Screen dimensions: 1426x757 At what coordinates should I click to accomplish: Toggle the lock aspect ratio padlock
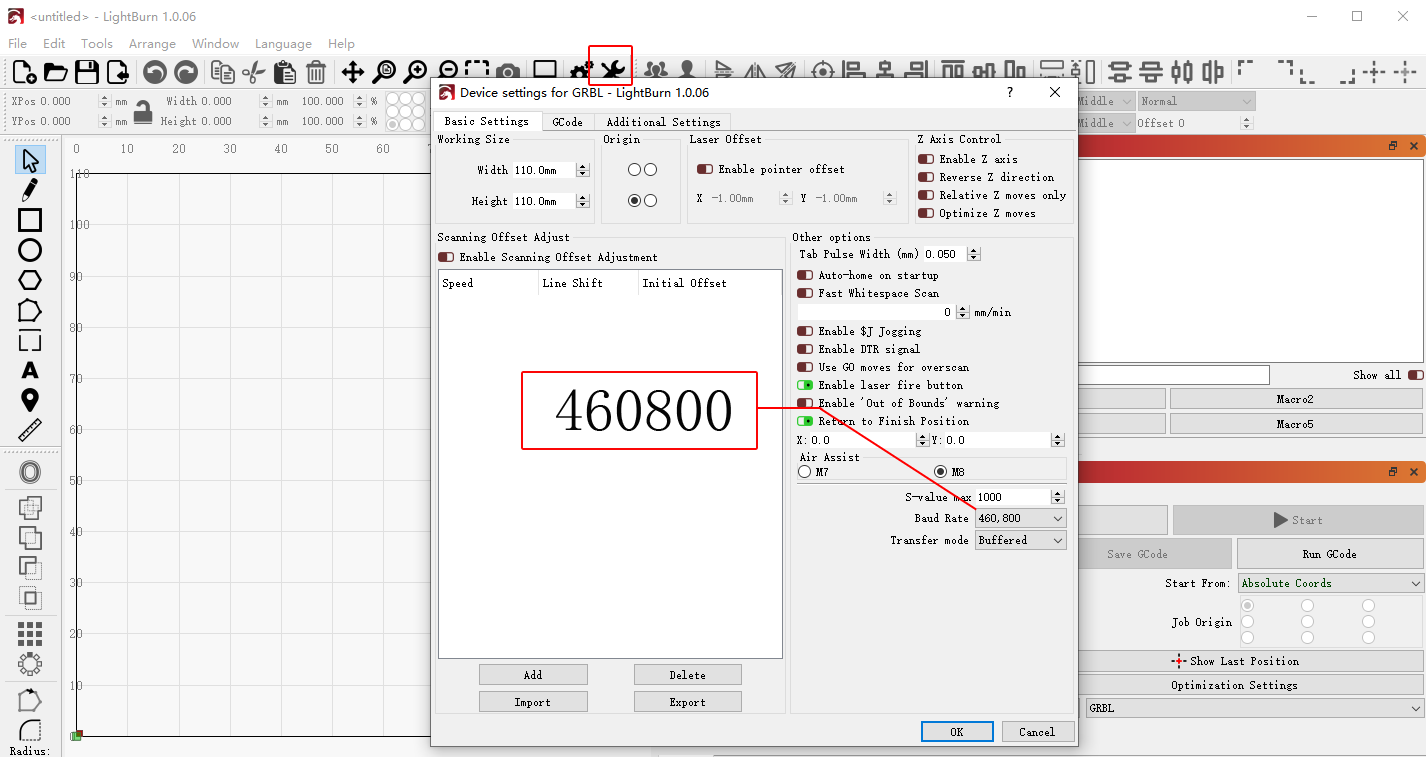(x=143, y=111)
